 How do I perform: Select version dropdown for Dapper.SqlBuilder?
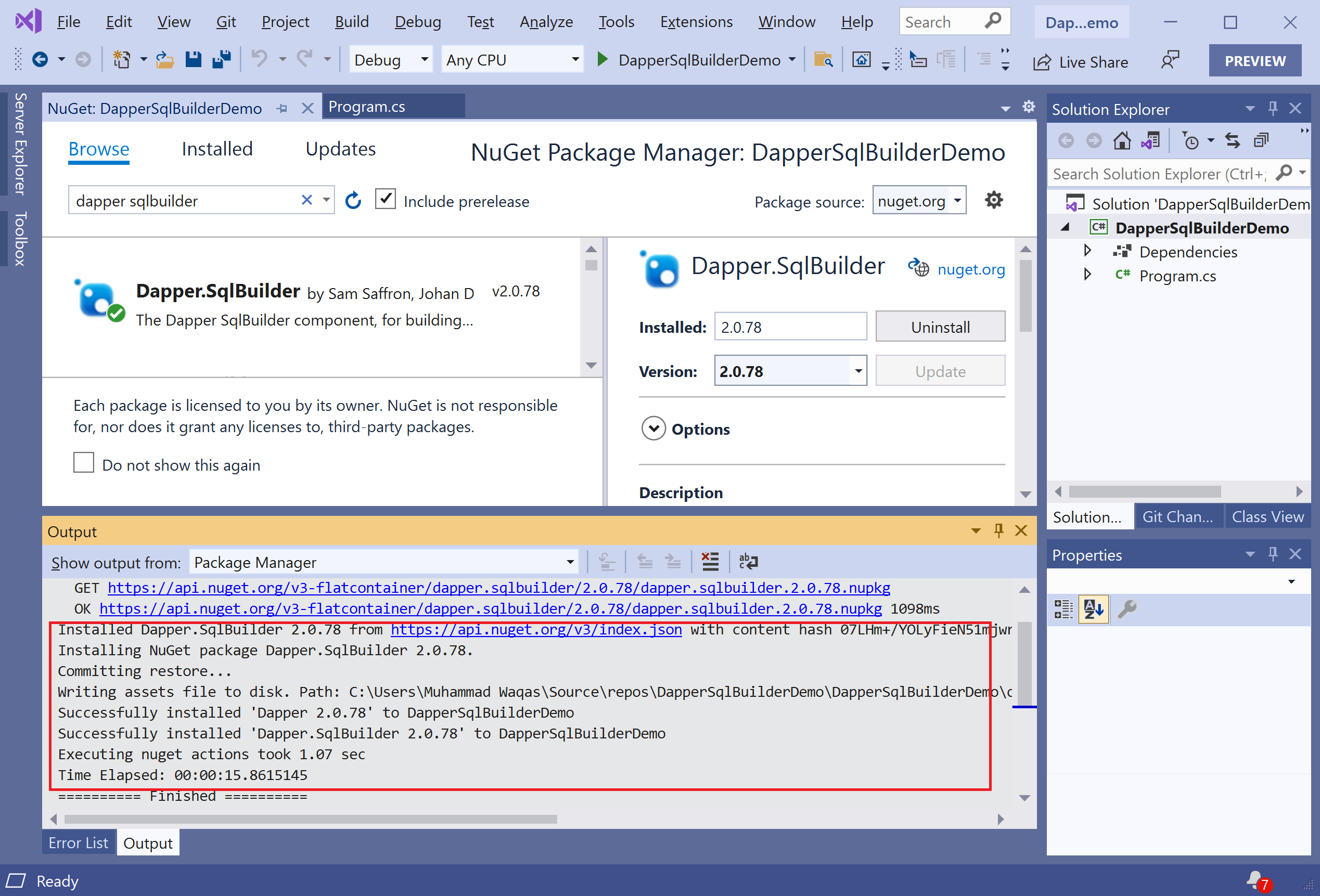tap(785, 370)
